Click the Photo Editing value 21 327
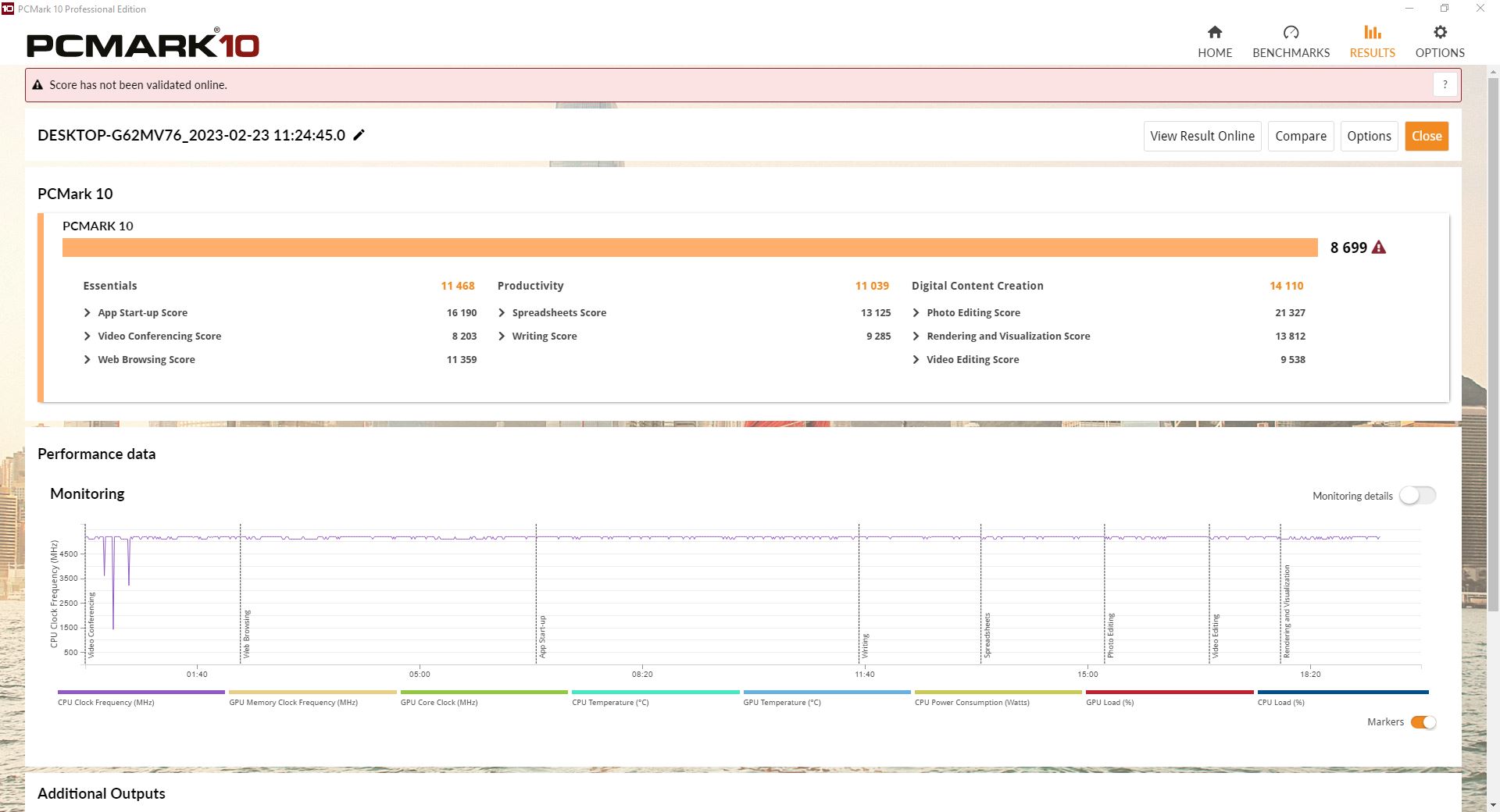This screenshot has width=1500, height=812. [1290, 312]
